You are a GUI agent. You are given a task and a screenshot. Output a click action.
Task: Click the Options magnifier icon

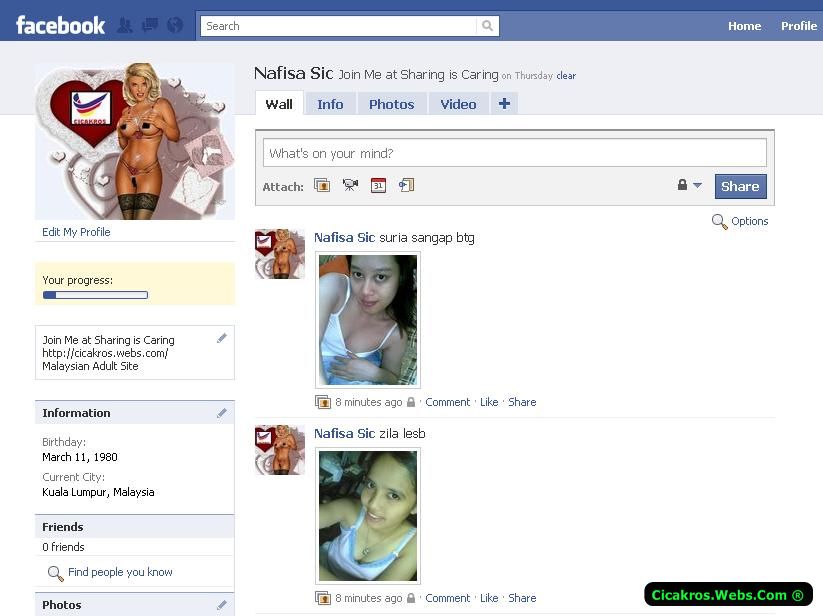click(719, 221)
